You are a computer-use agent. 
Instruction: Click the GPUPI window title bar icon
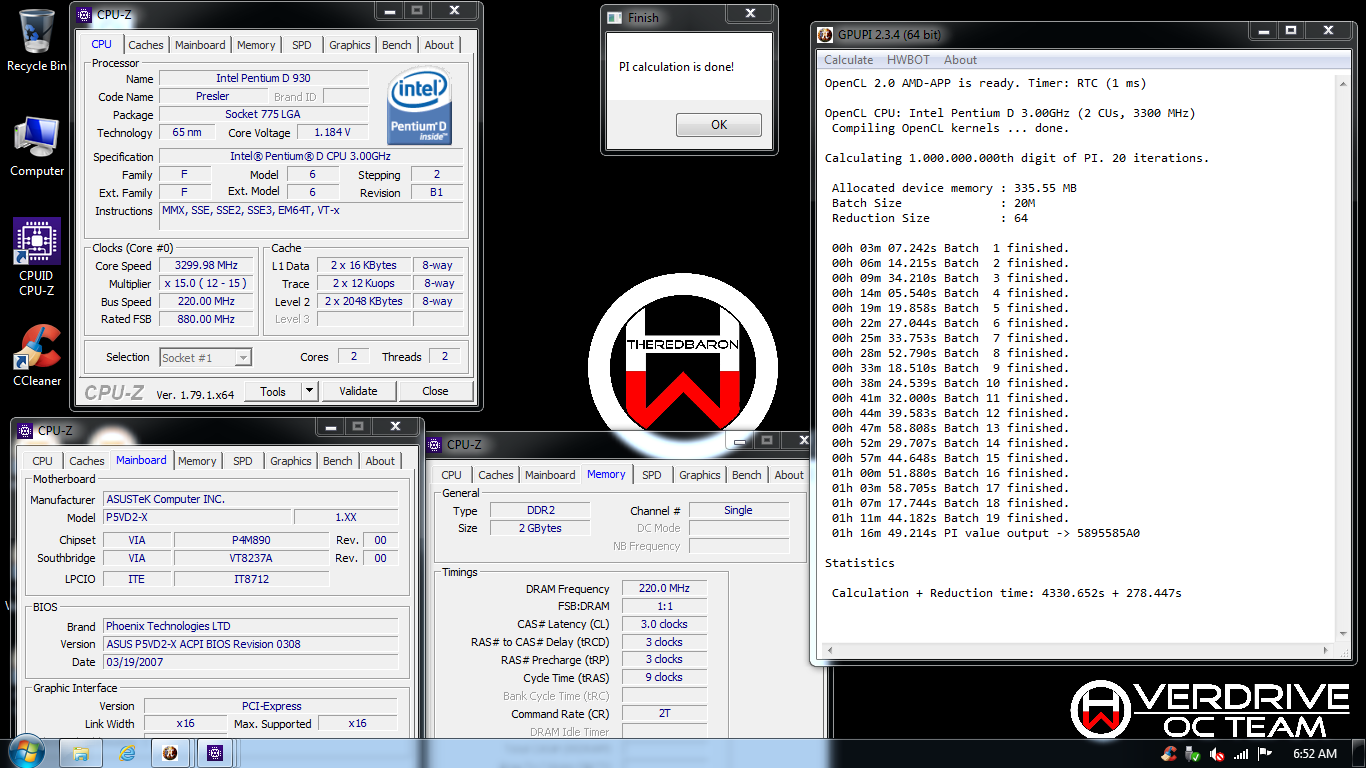tap(825, 35)
